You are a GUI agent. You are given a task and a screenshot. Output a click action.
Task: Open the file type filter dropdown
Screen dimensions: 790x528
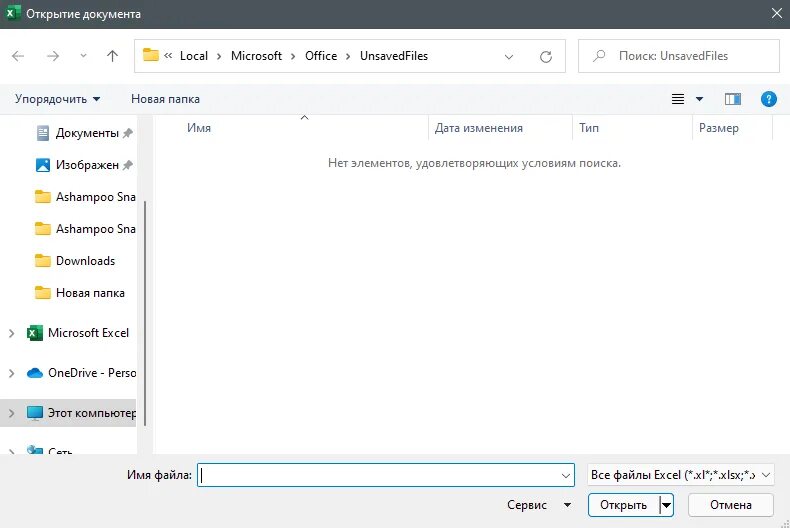pos(680,475)
